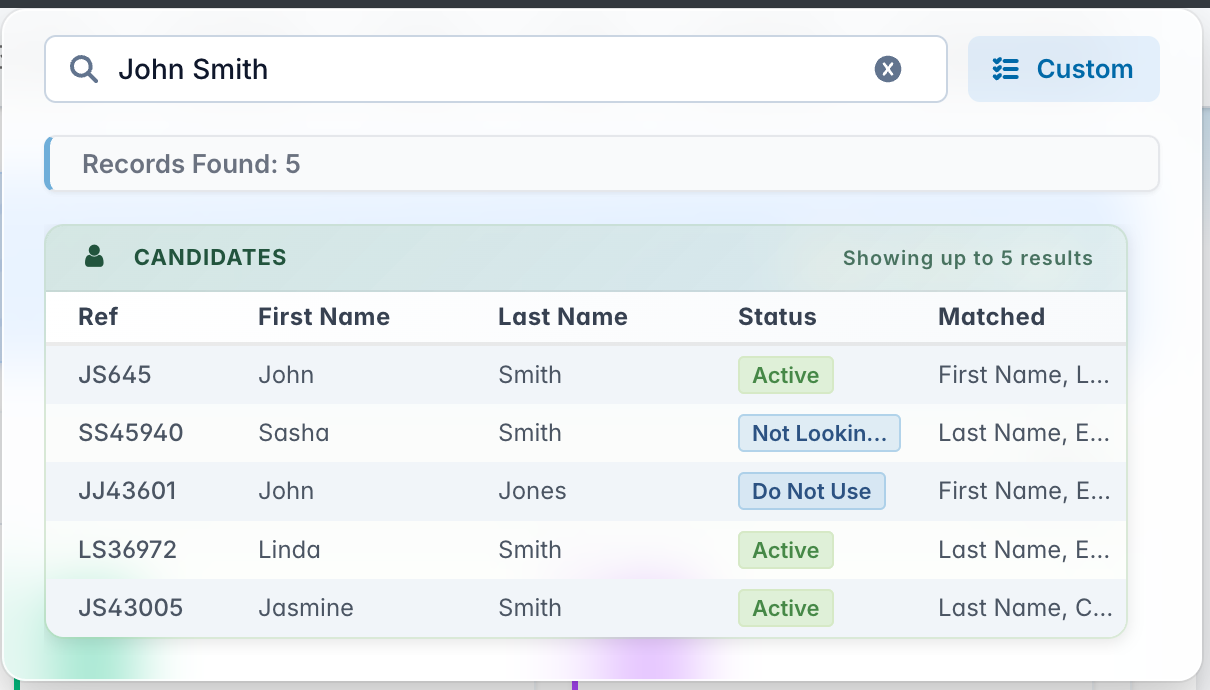This screenshot has height=690, width=1210.
Task: Click Matched value in JS645 row
Action: click(x=1024, y=375)
